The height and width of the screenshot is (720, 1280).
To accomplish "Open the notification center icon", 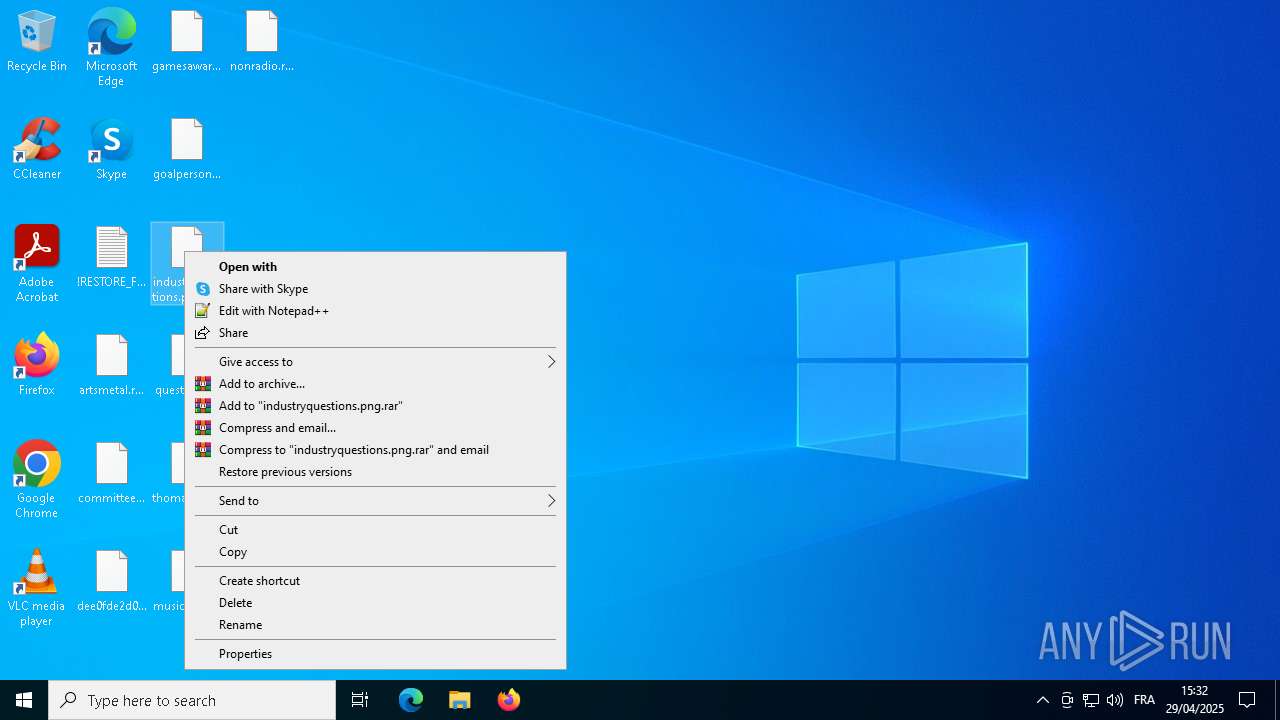I will [x=1247, y=700].
